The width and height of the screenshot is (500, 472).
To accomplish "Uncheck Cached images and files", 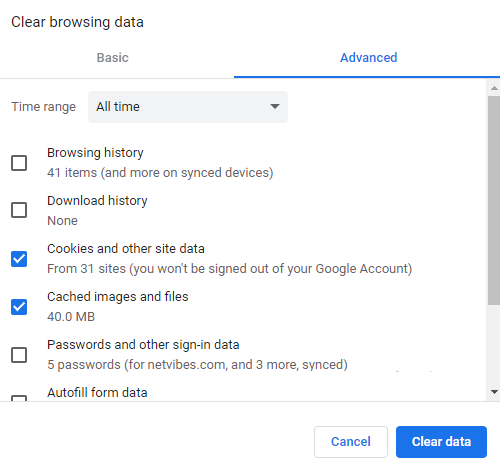I will click(x=19, y=307).
